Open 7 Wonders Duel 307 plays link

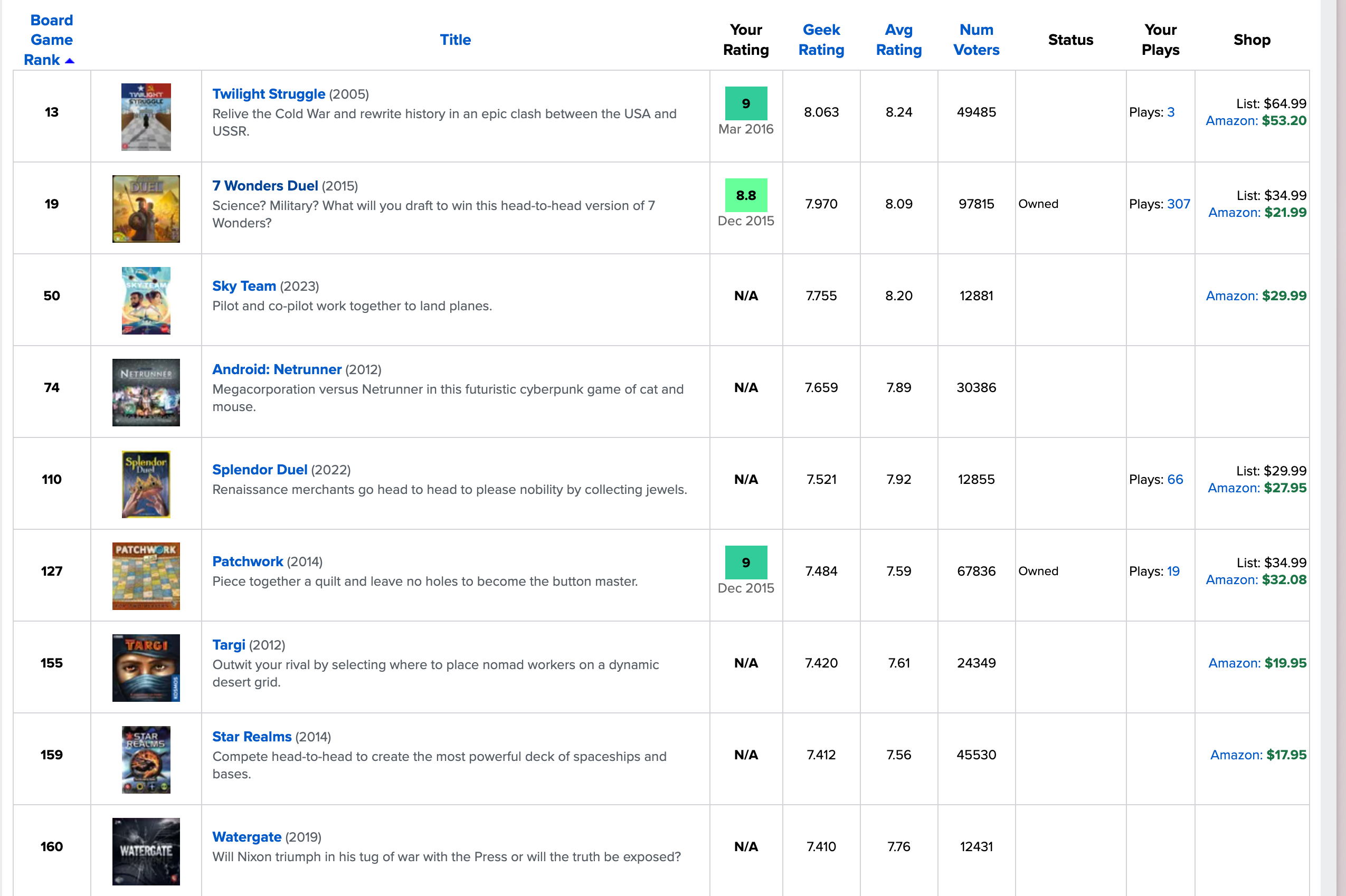[1178, 204]
